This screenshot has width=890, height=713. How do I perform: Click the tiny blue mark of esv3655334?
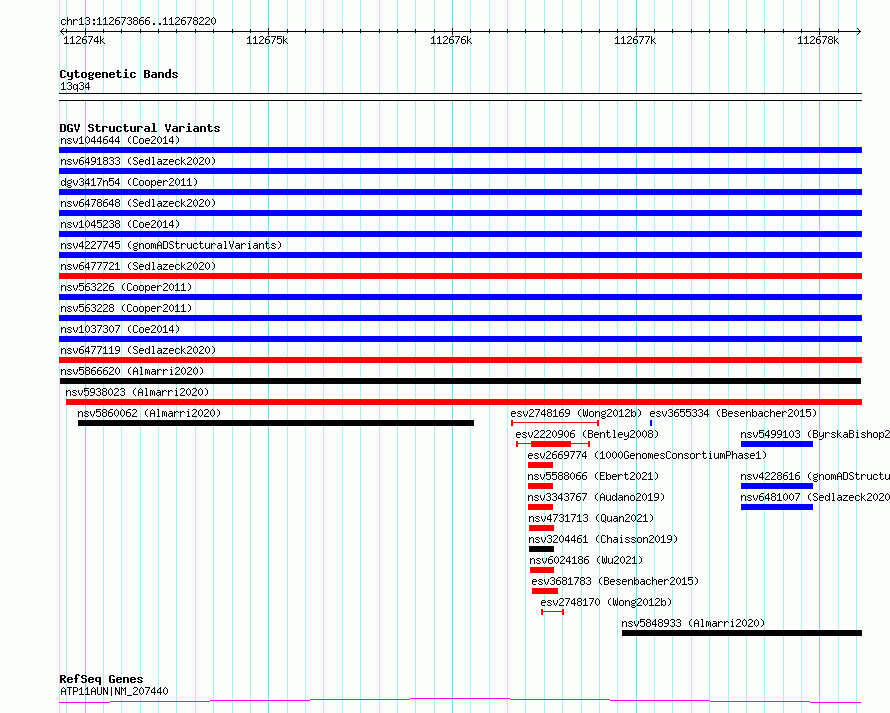click(x=651, y=423)
